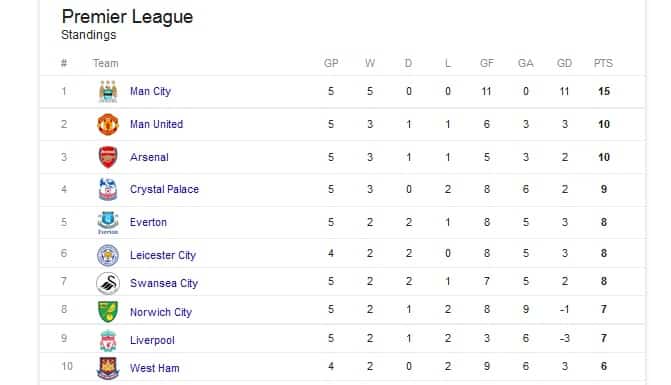Screen dimensions: 671x385
Task: Open the Crystal Palace team link
Action: (x=164, y=190)
